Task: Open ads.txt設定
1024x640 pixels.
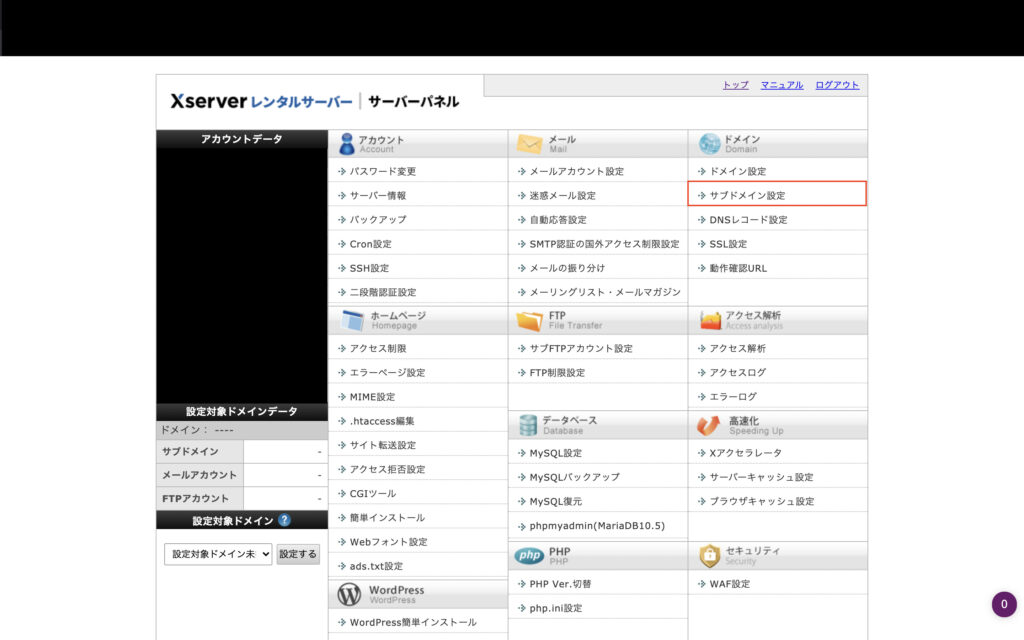Action: (x=376, y=566)
